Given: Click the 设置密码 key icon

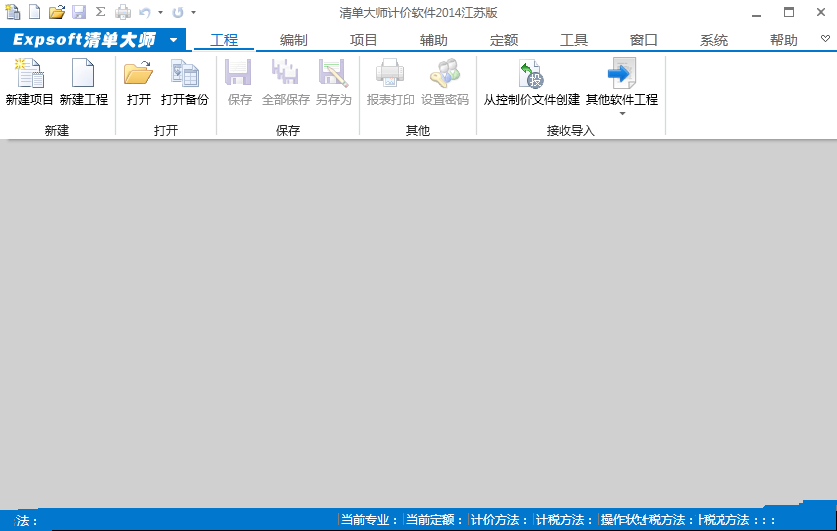Looking at the screenshot, I should [445, 73].
